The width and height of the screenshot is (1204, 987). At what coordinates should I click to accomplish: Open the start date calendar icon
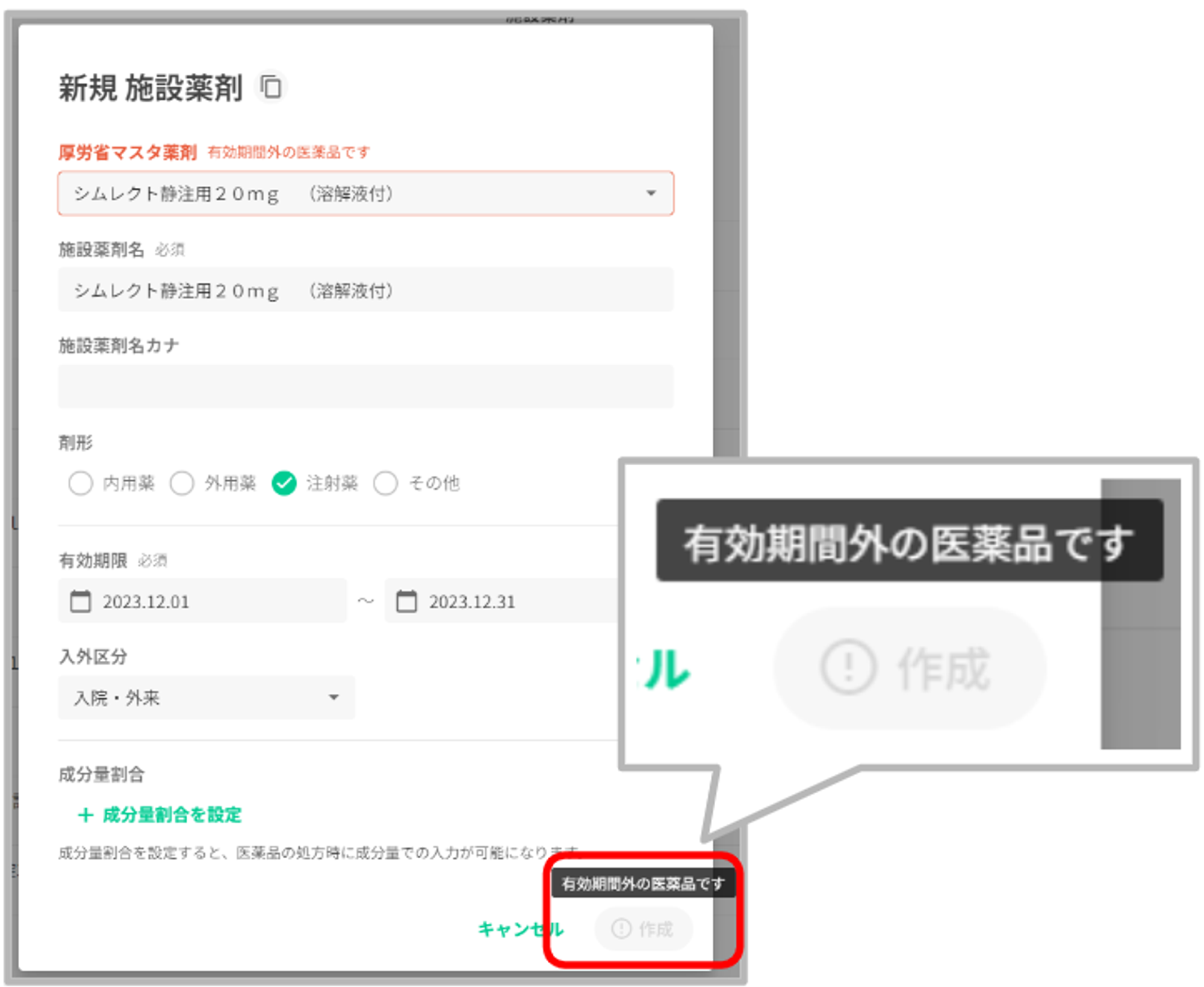point(81,601)
